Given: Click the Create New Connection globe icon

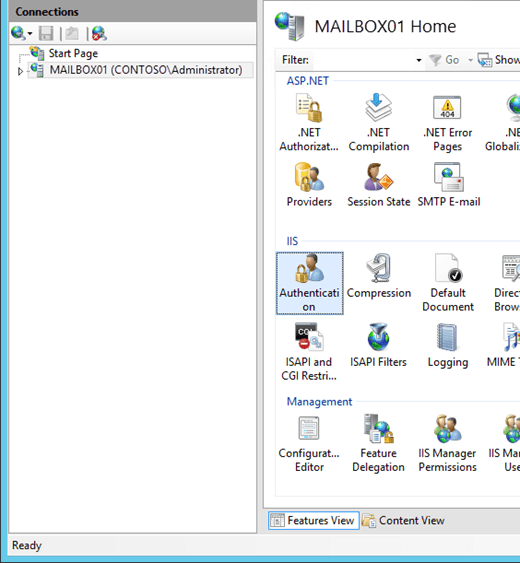Looking at the screenshot, I should pyautogui.click(x=18, y=33).
